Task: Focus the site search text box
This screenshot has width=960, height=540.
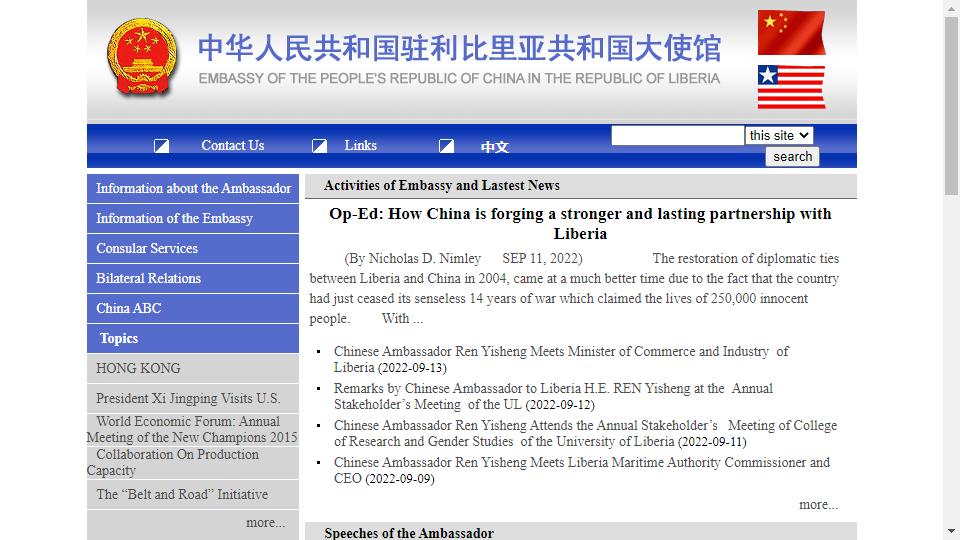Action: click(677, 135)
